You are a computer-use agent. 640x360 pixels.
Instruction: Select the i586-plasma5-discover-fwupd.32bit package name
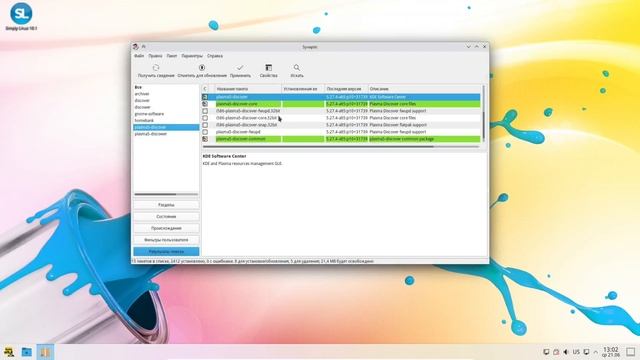(248, 111)
